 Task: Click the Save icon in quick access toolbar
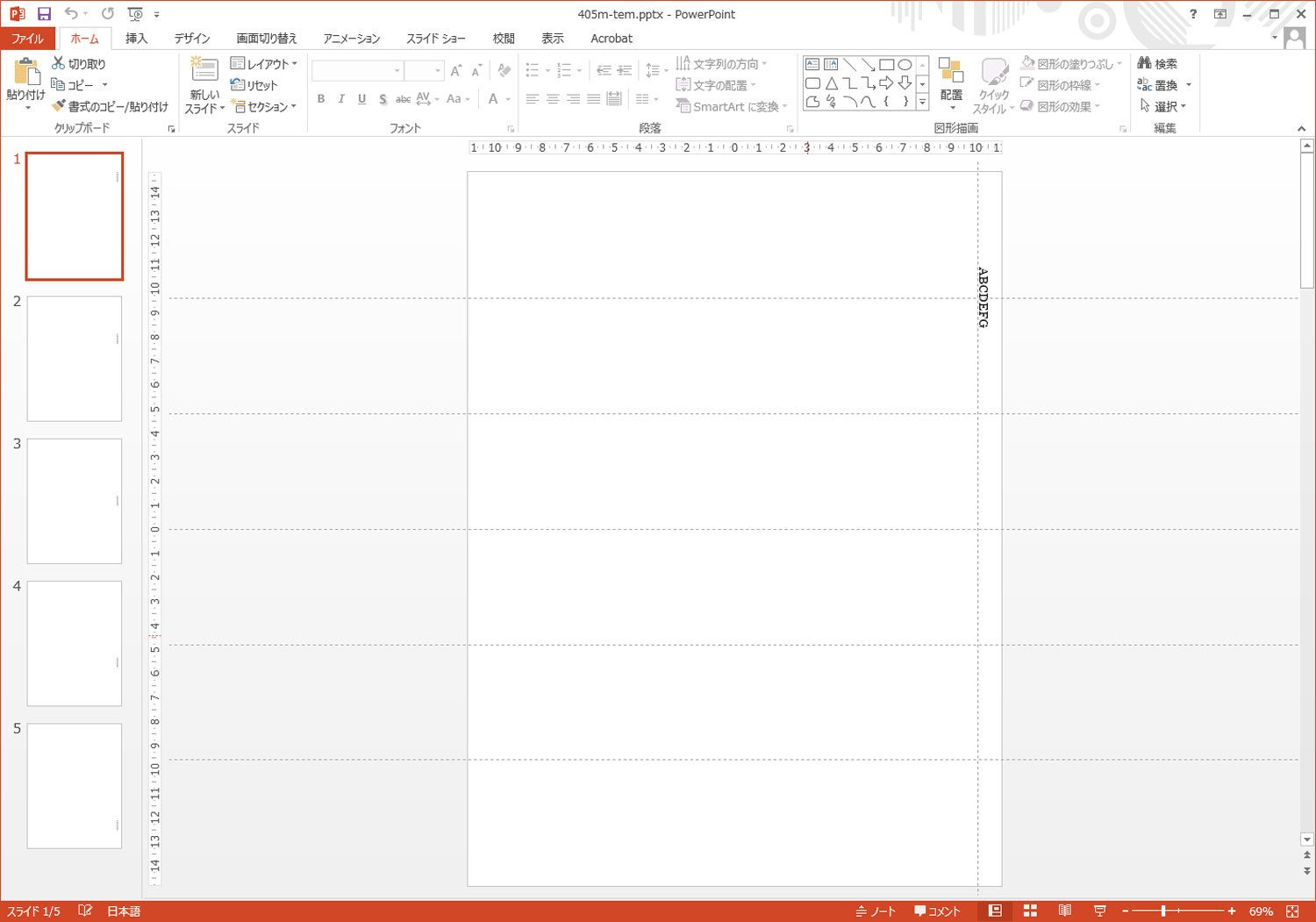[x=44, y=14]
